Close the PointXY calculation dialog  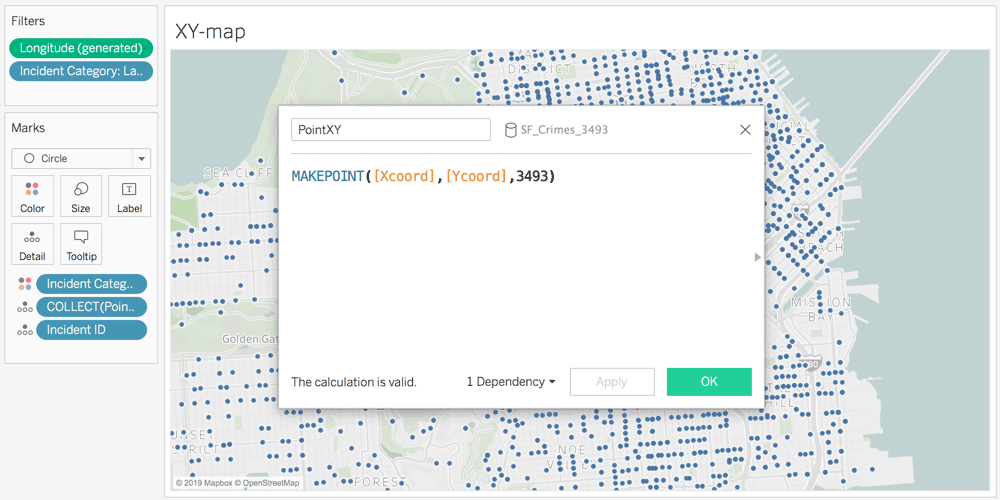(x=745, y=130)
